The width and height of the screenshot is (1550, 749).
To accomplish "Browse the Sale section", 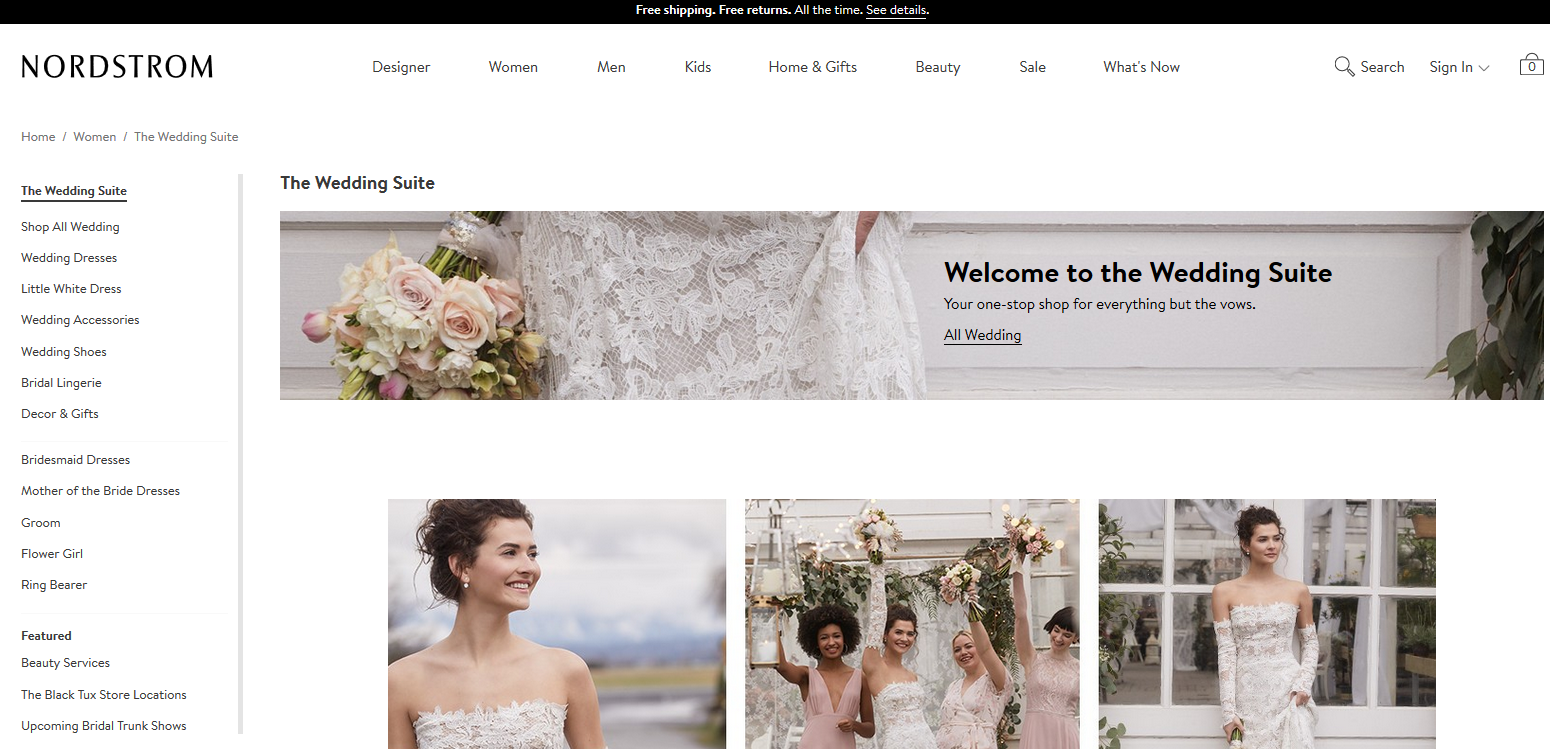I will pyautogui.click(x=1032, y=66).
